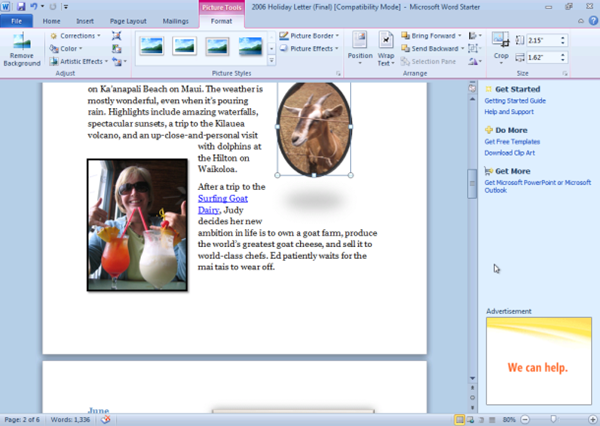Viewport: 600px width, 426px height.
Task: Click the Download Clip Art link
Action: 512,153
